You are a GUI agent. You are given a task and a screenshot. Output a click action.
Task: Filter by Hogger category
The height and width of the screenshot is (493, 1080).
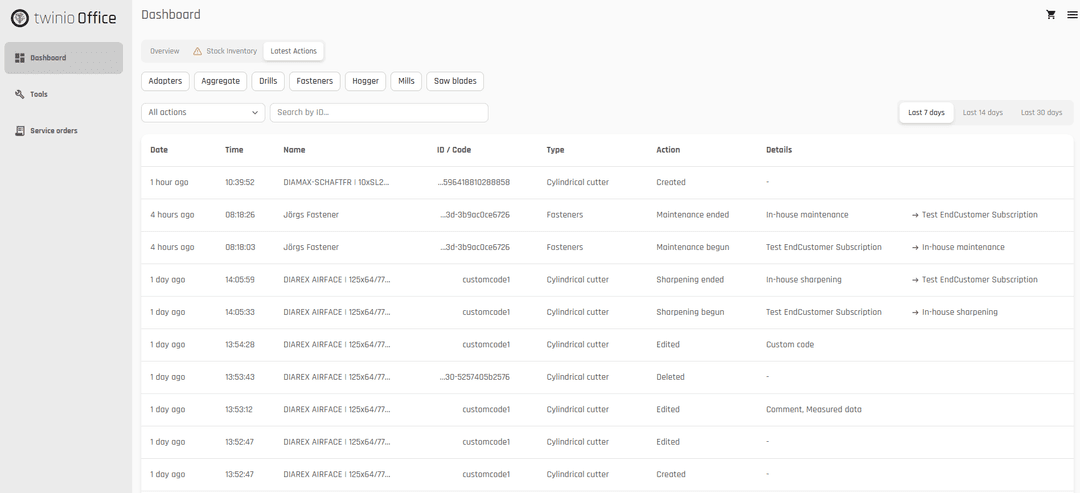(x=366, y=81)
